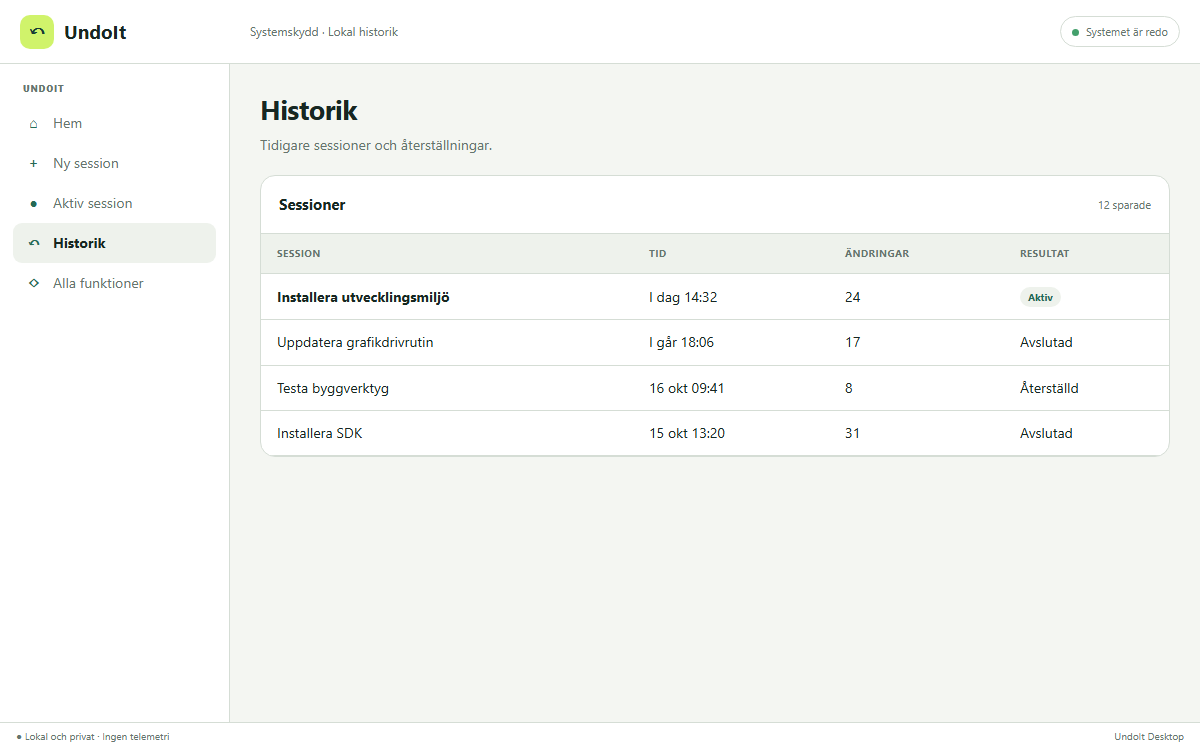Click the Tid column header
This screenshot has height=750, width=1200.
[x=657, y=254]
